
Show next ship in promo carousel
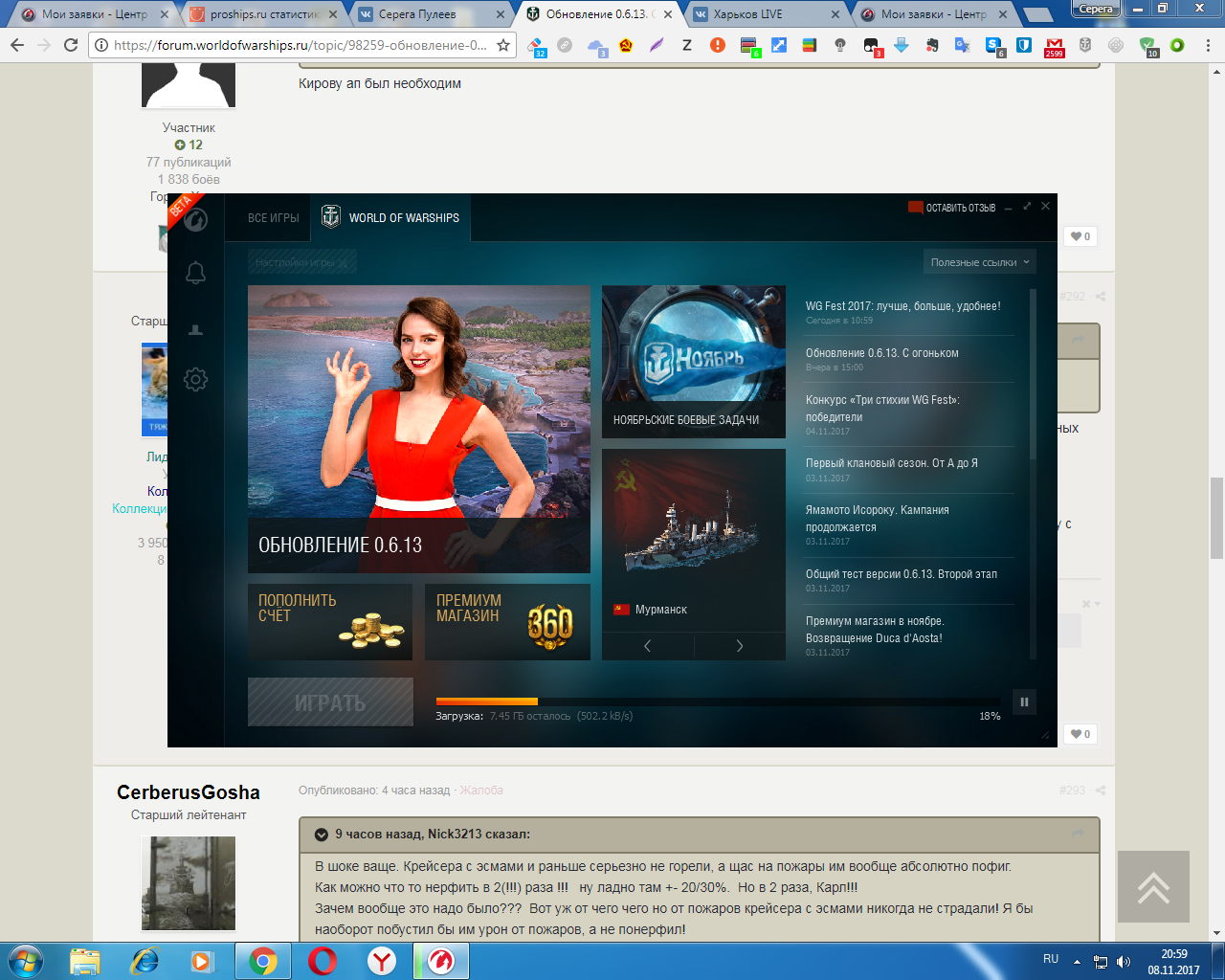[740, 646]
